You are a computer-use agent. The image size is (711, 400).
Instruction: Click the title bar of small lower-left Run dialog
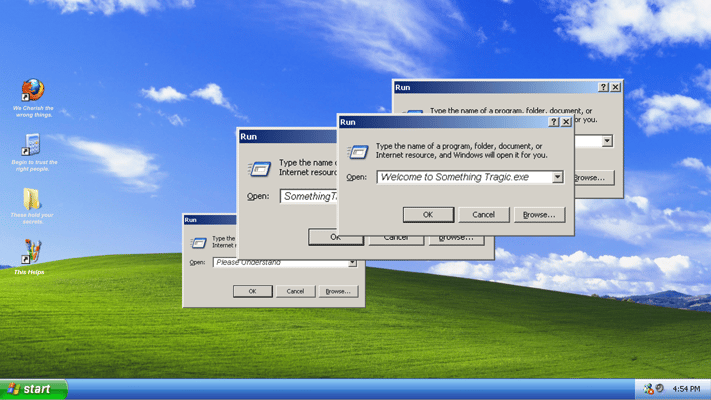210,220
